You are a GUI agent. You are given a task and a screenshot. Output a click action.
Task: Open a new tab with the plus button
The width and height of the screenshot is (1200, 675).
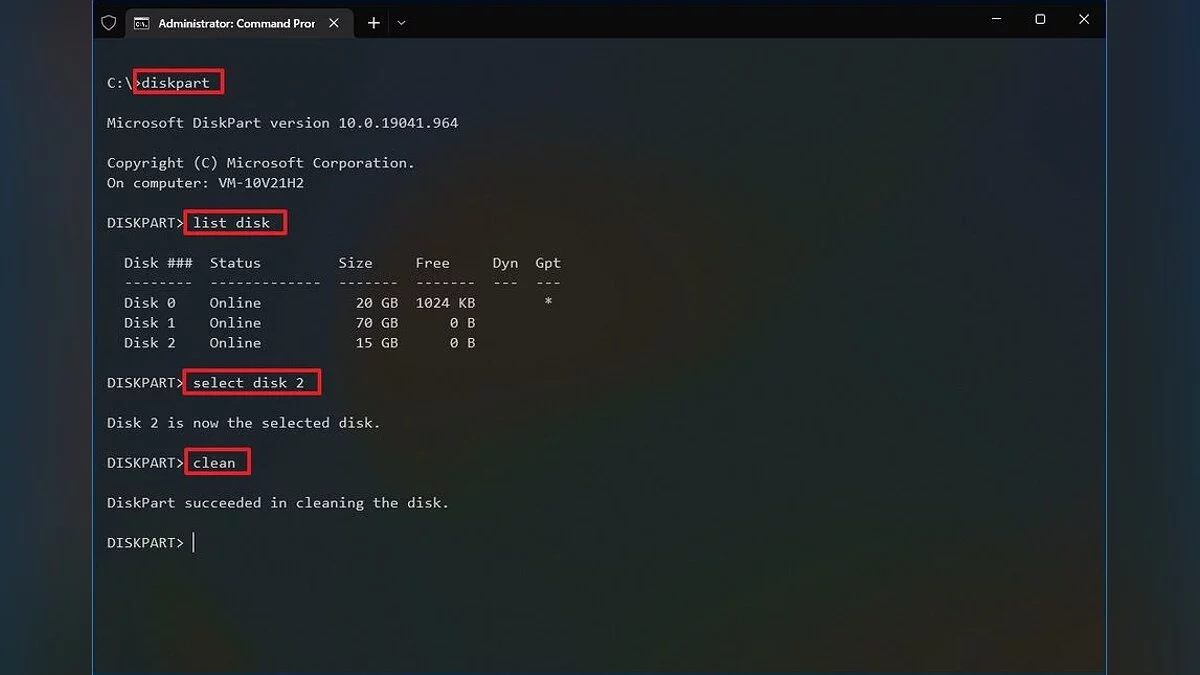pyautogui.click(x=373, y=23)
